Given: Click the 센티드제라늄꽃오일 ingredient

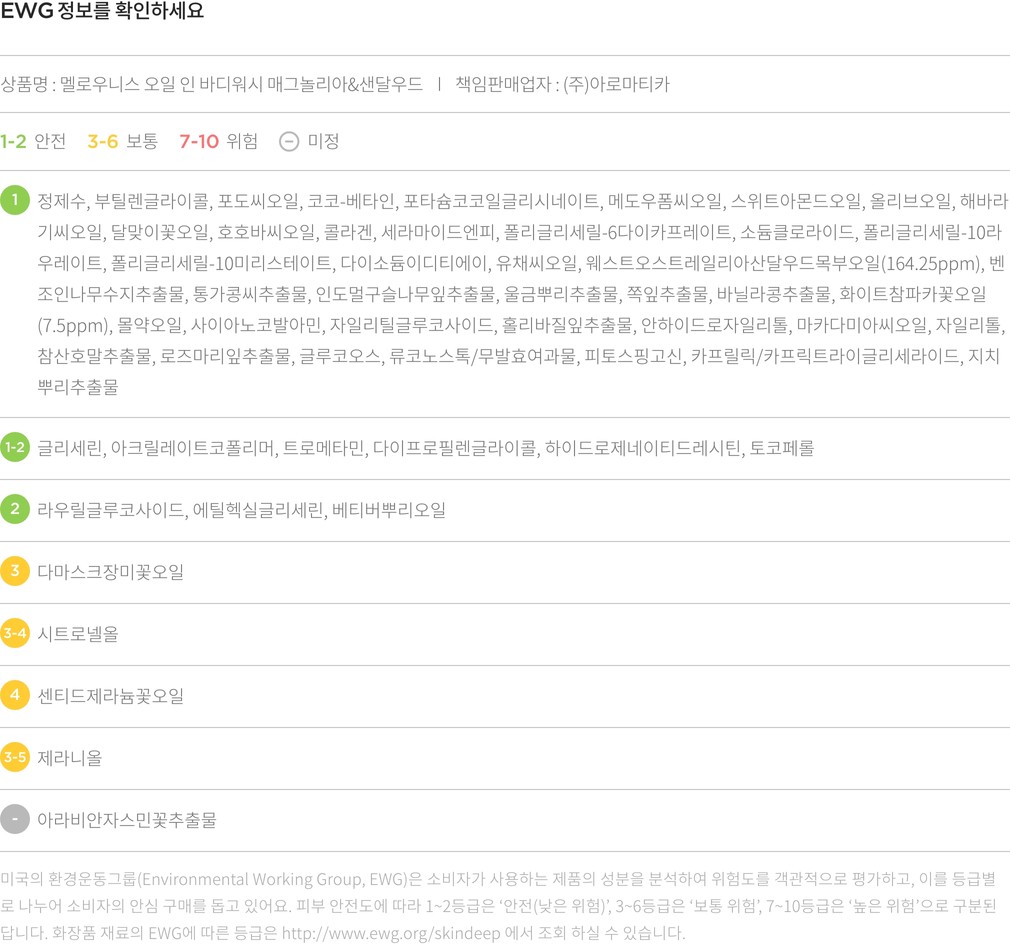Looking at the screenshot, I should tap(110, 696).
